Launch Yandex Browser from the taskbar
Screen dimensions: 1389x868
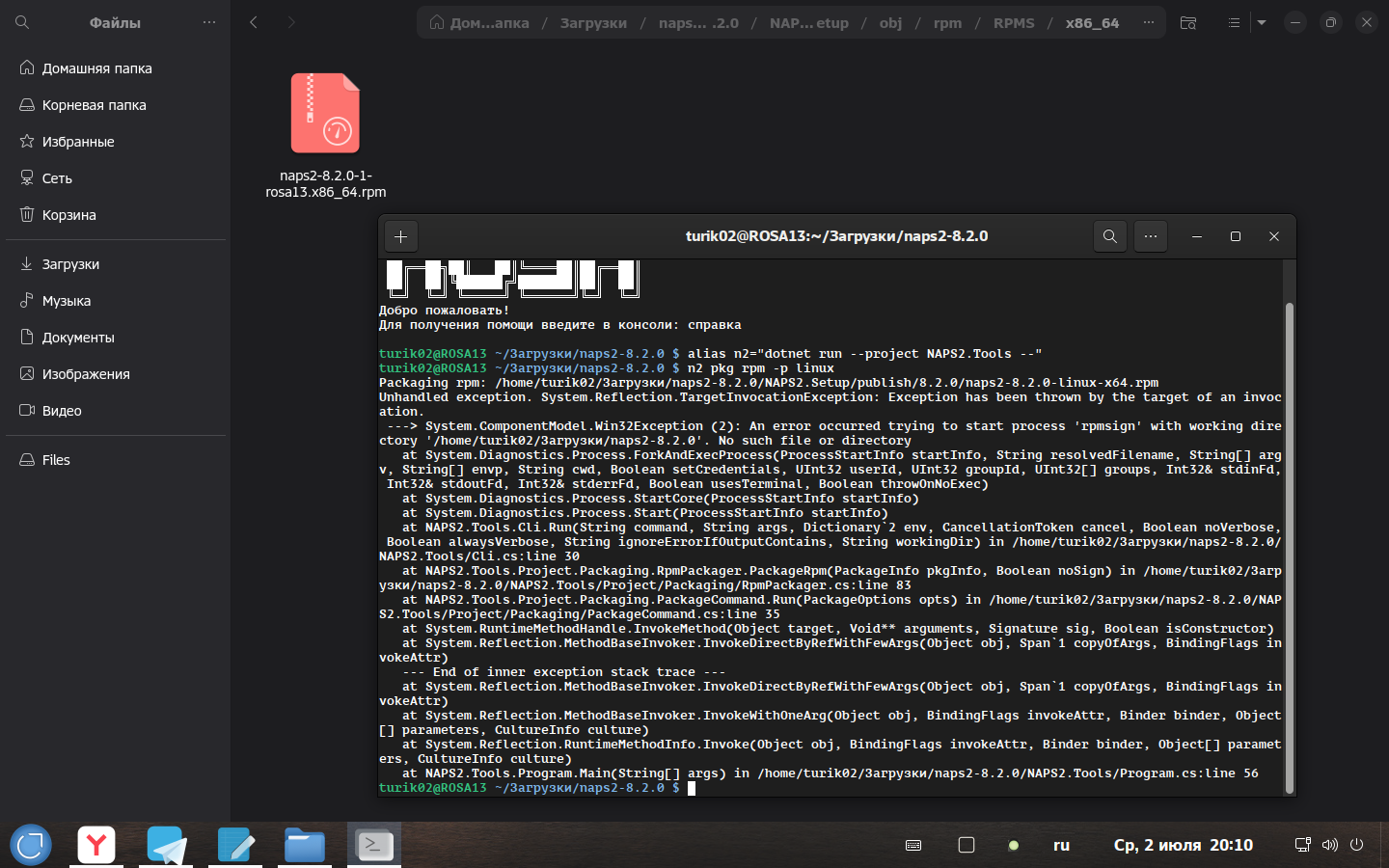tap(96, 846)
